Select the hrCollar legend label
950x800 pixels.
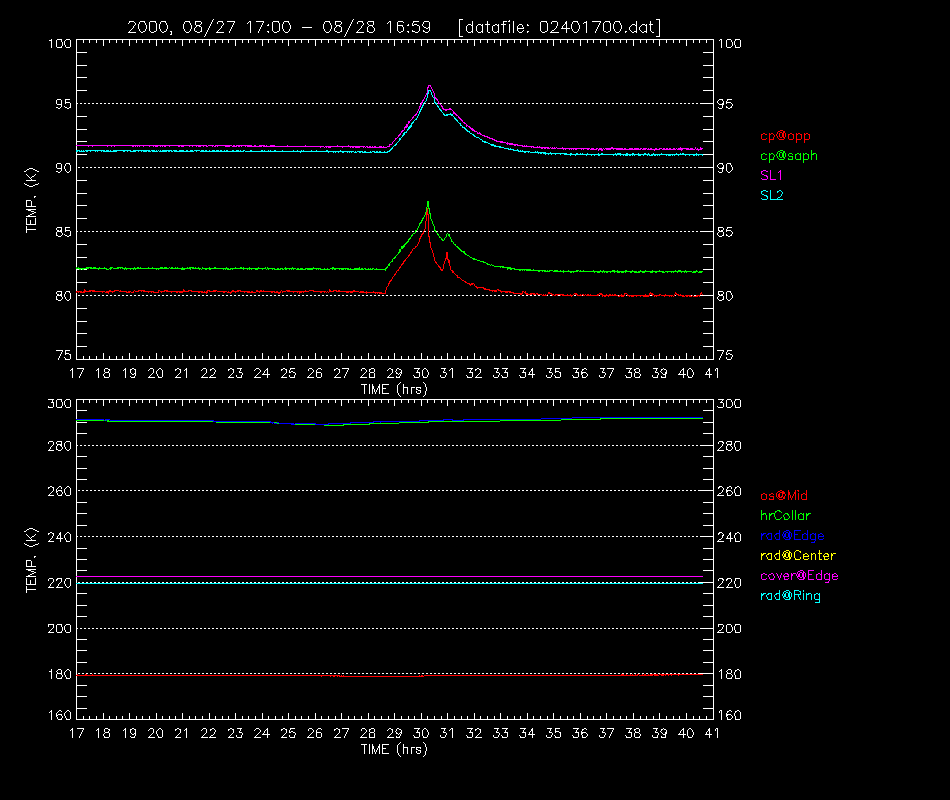(785, 516)
